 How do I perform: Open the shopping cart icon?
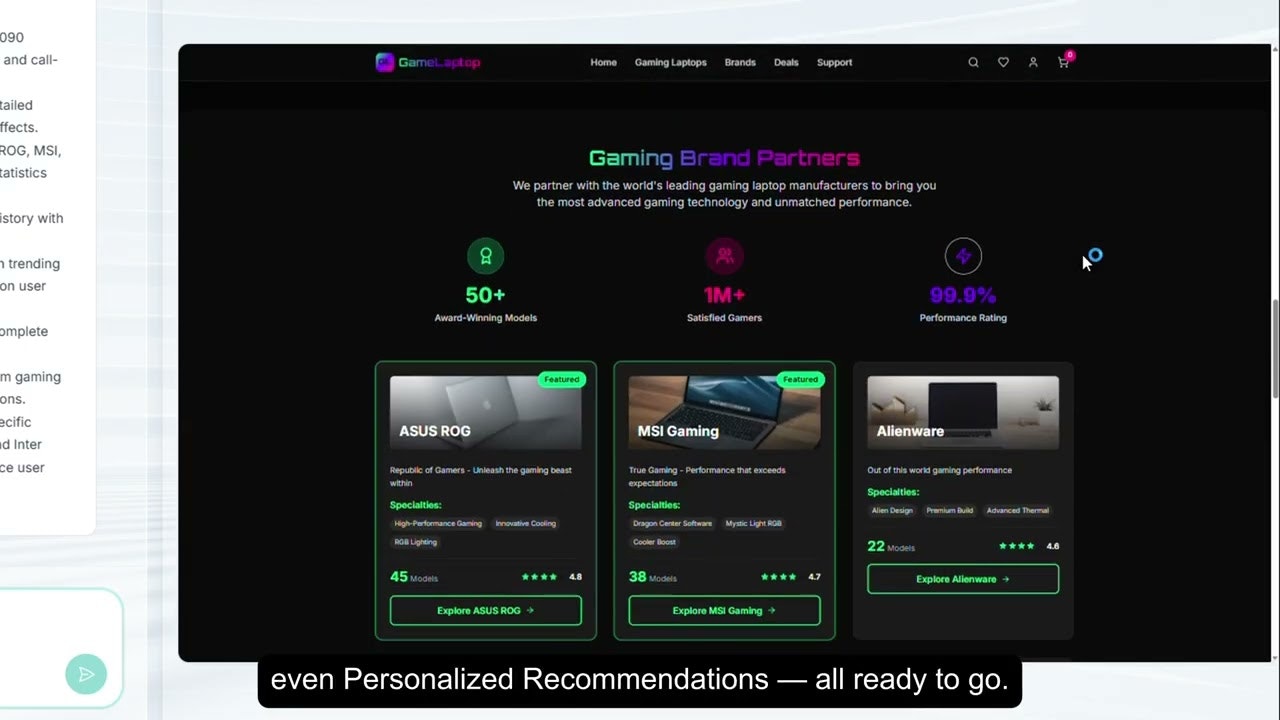[x=1063, y=62]
